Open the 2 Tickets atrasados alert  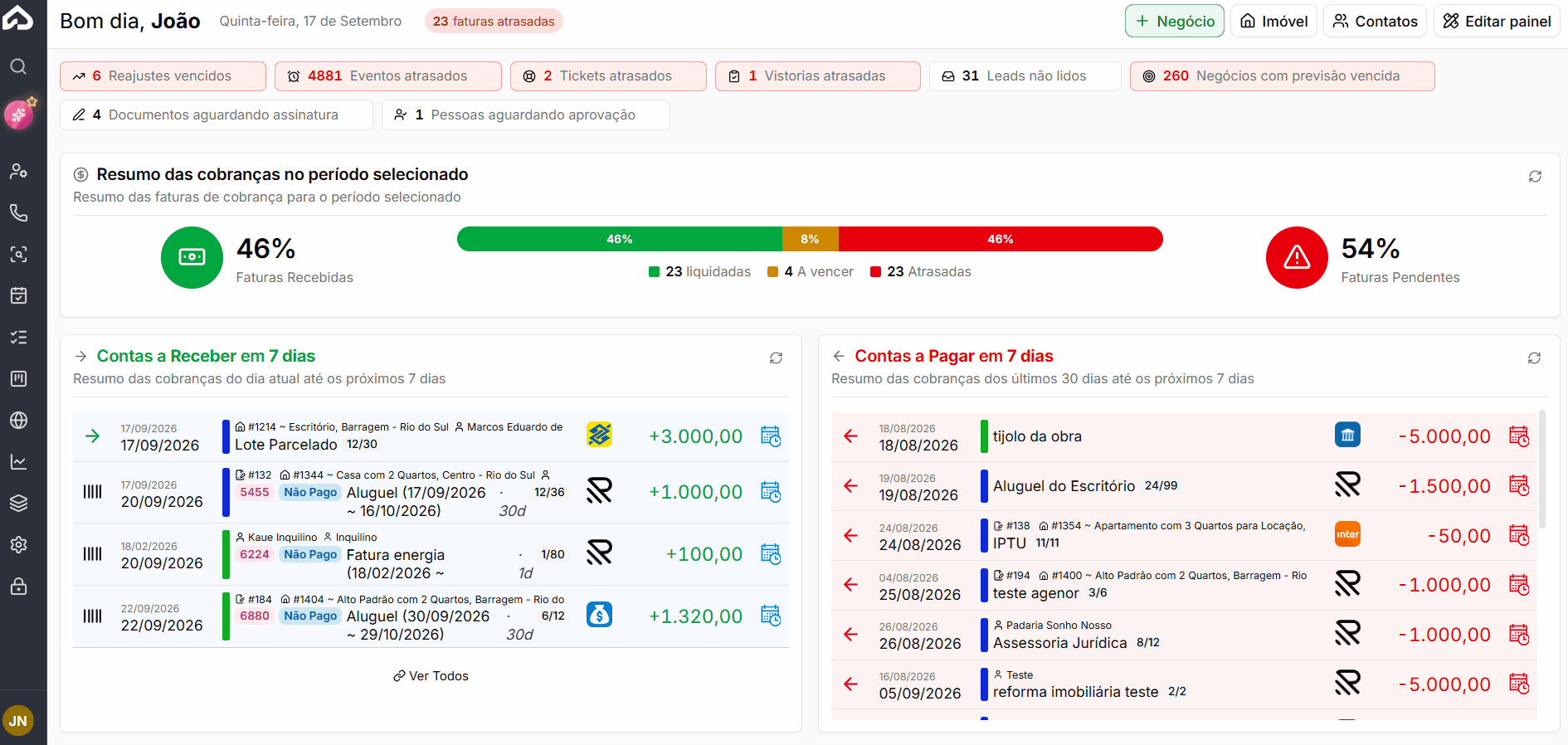click(x=608, y=76)
